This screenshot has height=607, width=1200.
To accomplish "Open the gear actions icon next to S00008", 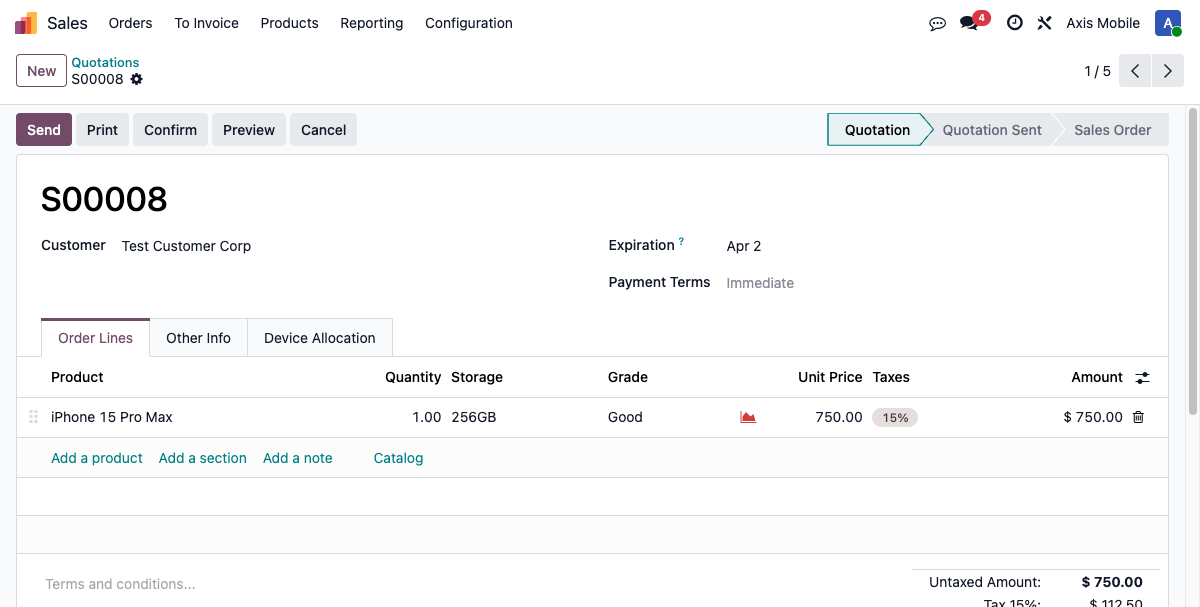I will pyautogui.click(x=136, y=79).
